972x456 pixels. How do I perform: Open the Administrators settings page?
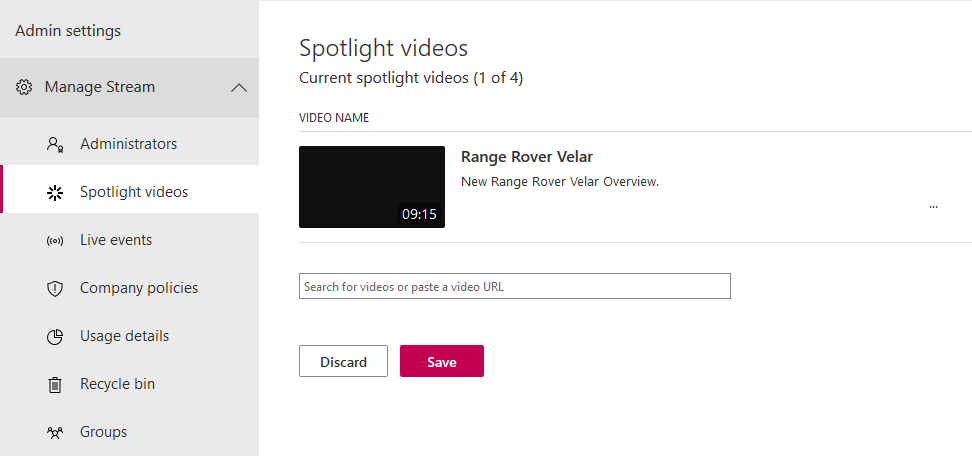(128, 144)
